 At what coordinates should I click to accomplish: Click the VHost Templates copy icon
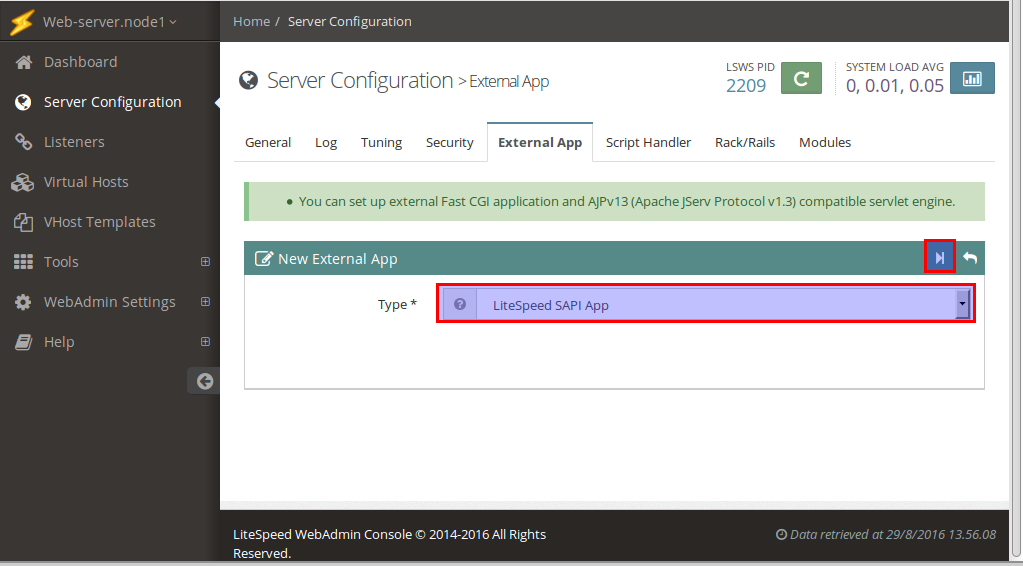pos(23,222)
